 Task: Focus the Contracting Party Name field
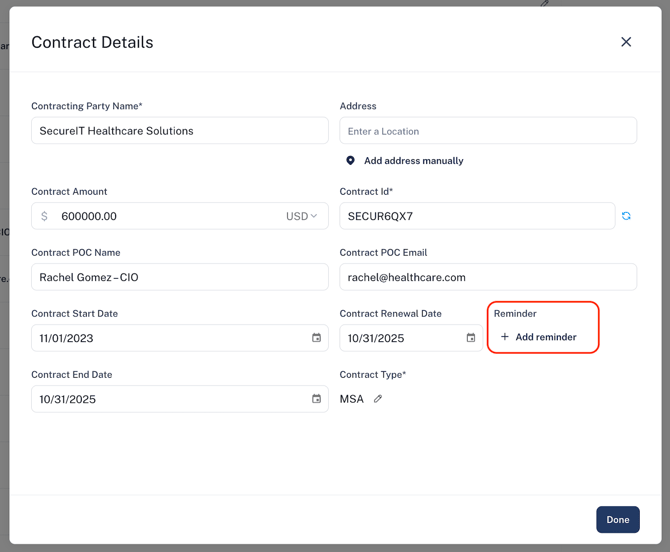pyautogui.click(x=180, y=131)
